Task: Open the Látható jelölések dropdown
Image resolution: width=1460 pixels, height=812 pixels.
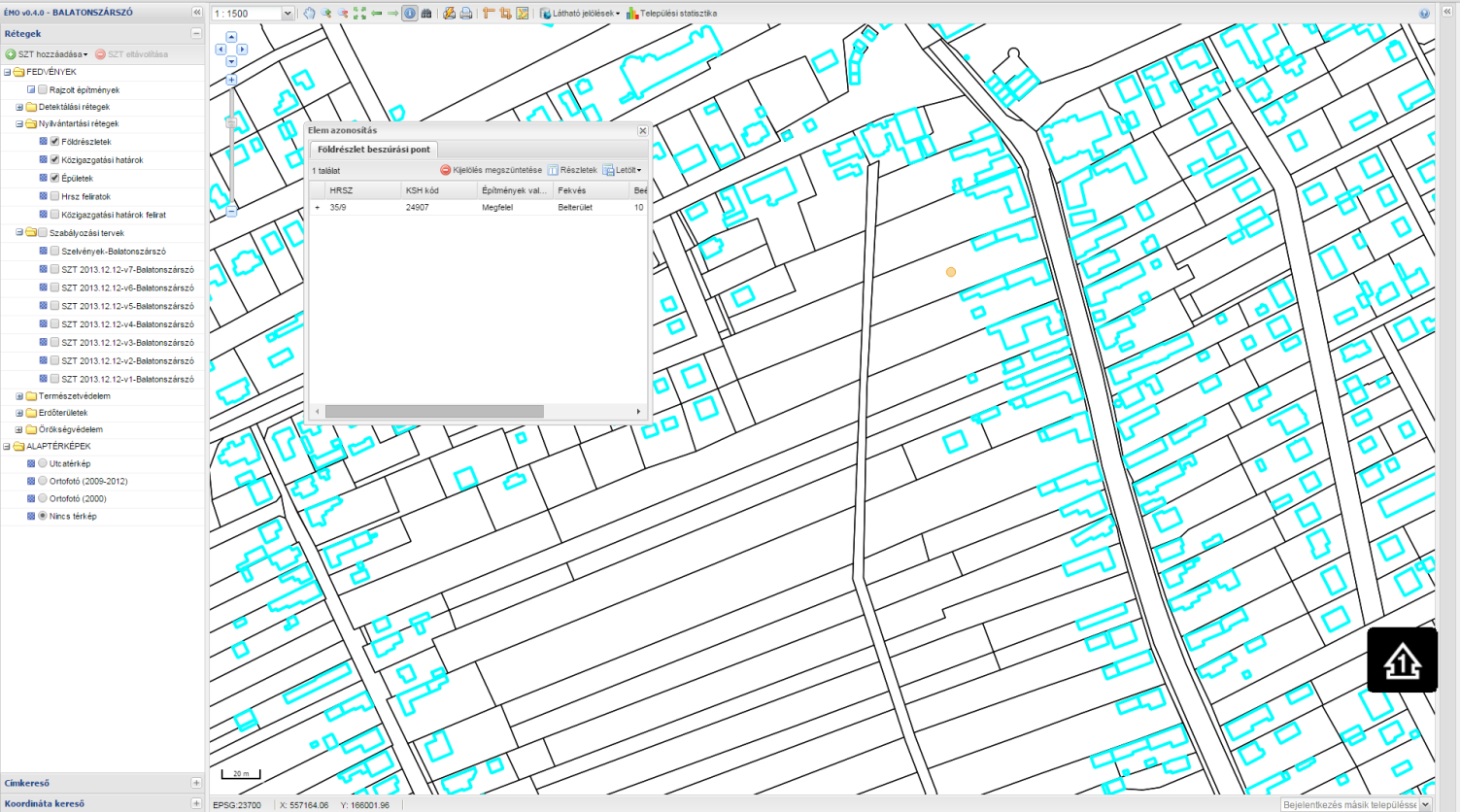Action: (580, 14)
